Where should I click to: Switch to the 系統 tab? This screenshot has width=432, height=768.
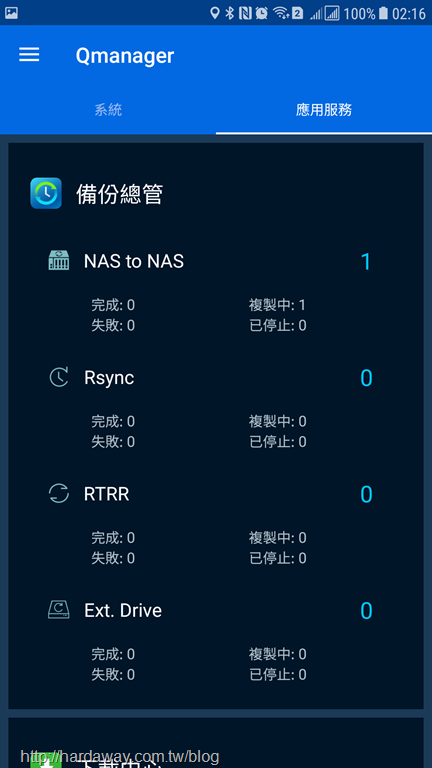click(x=108, y=110)
